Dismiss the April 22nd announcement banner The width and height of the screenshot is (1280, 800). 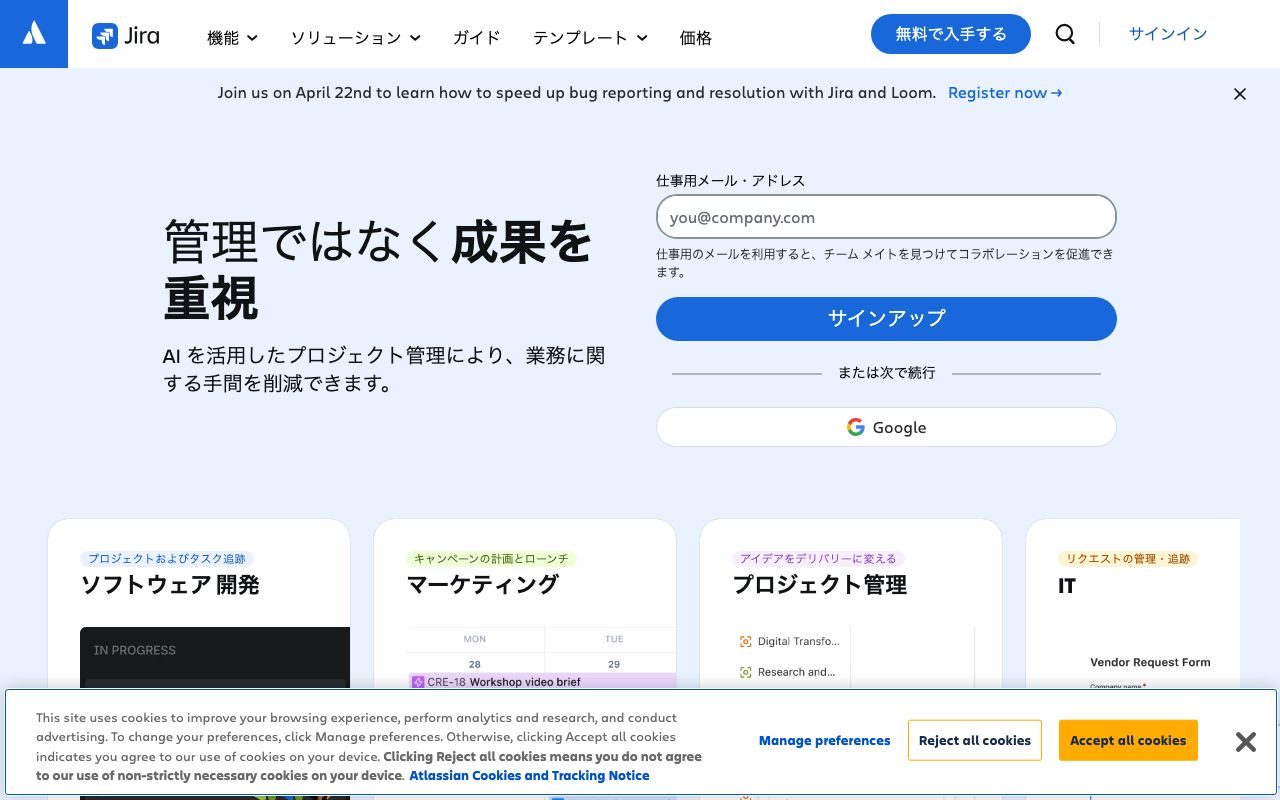[x=1239, y=93]
